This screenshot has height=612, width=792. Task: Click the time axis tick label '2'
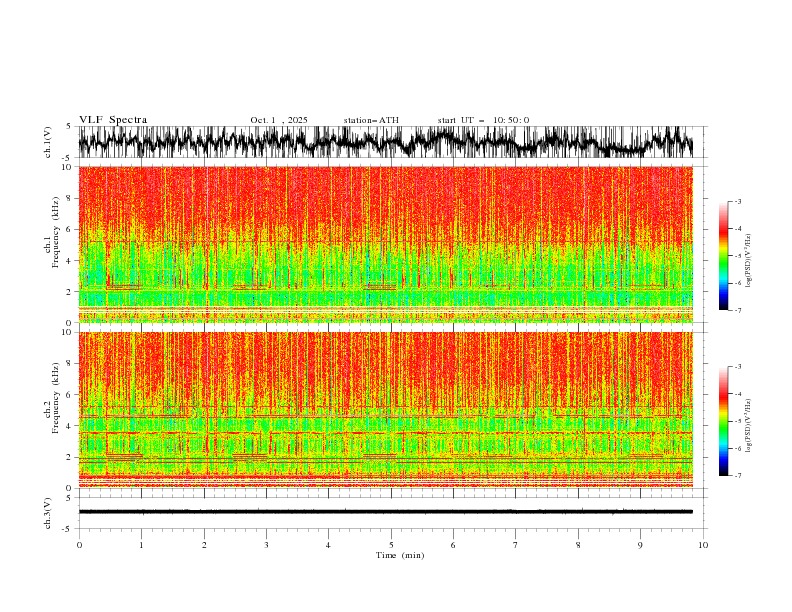204,545
